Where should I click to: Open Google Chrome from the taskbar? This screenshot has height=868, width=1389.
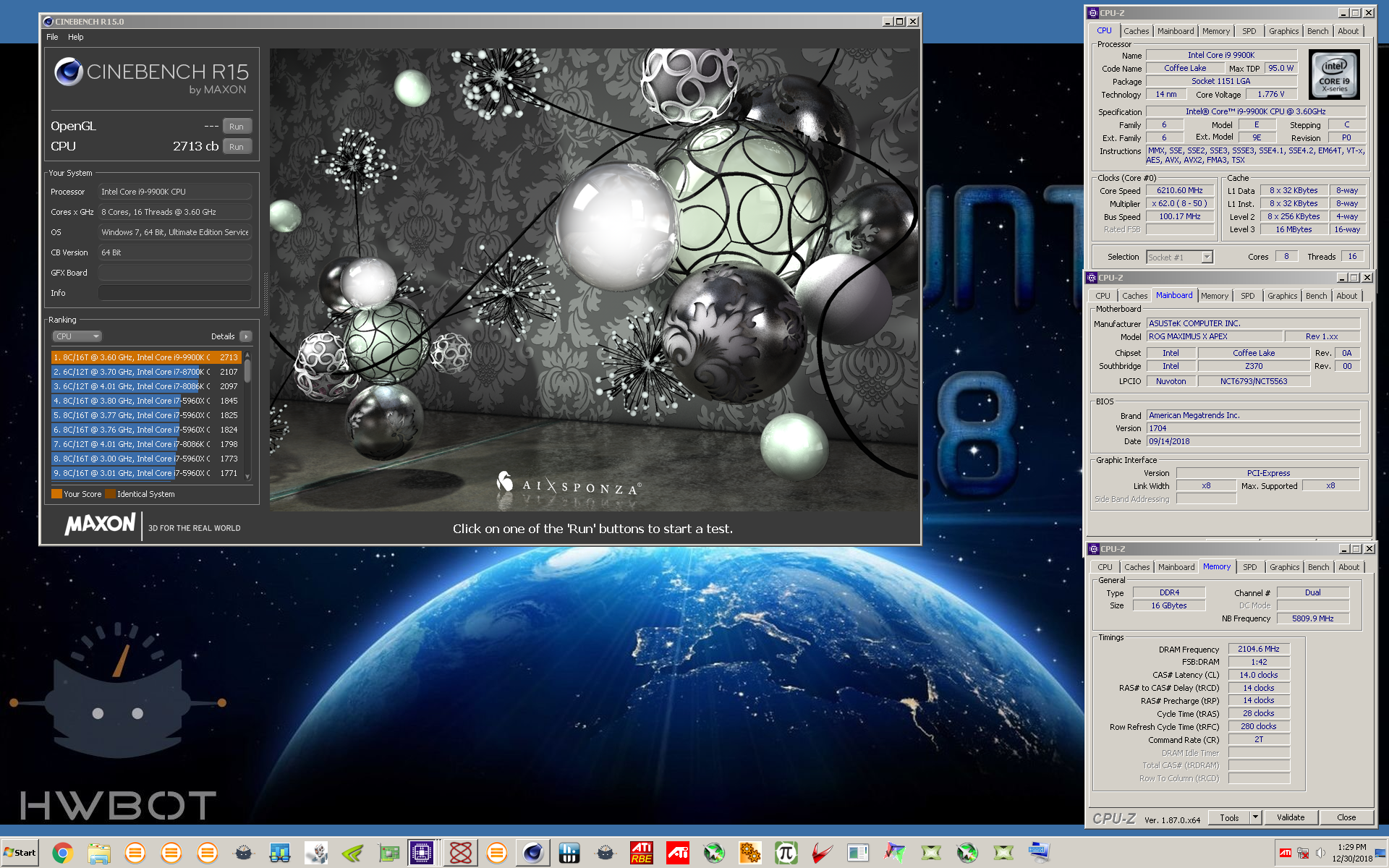coord(62,854)
